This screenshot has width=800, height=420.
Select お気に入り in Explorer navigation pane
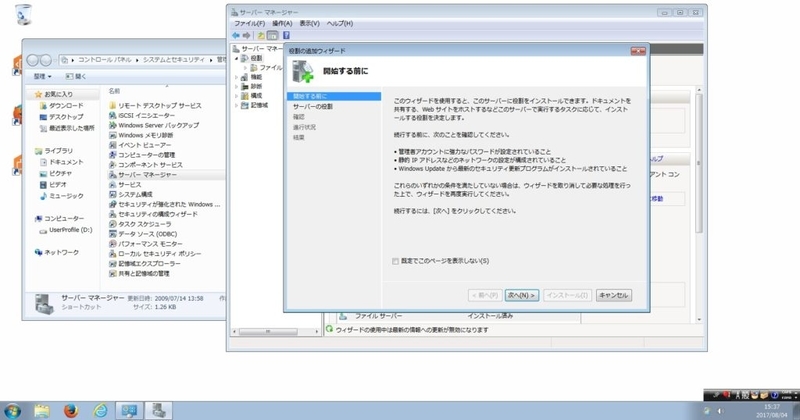(x=58, y=94)
